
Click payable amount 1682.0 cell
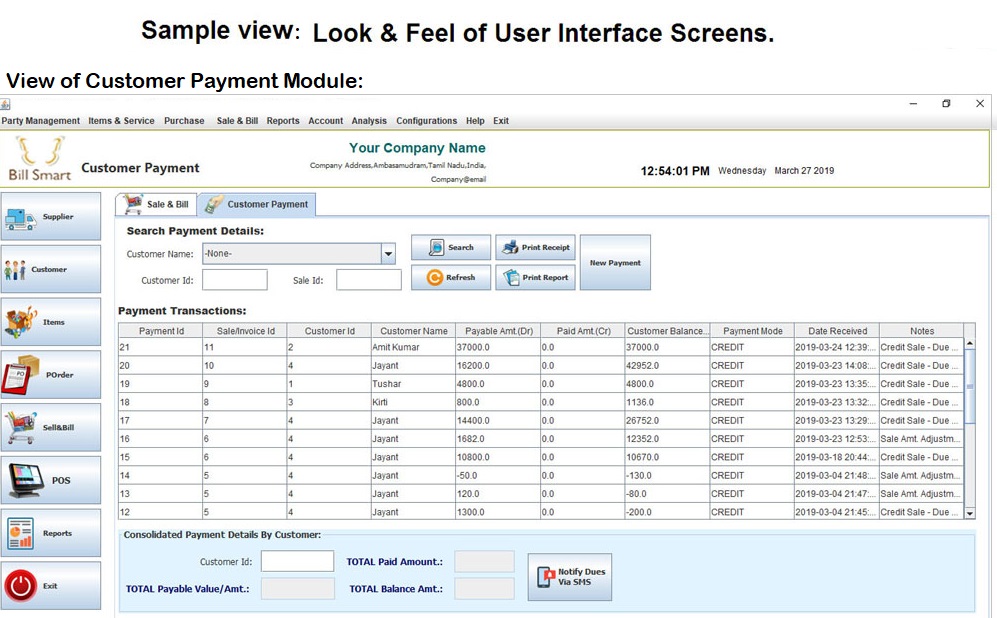[x=498, y=439]
